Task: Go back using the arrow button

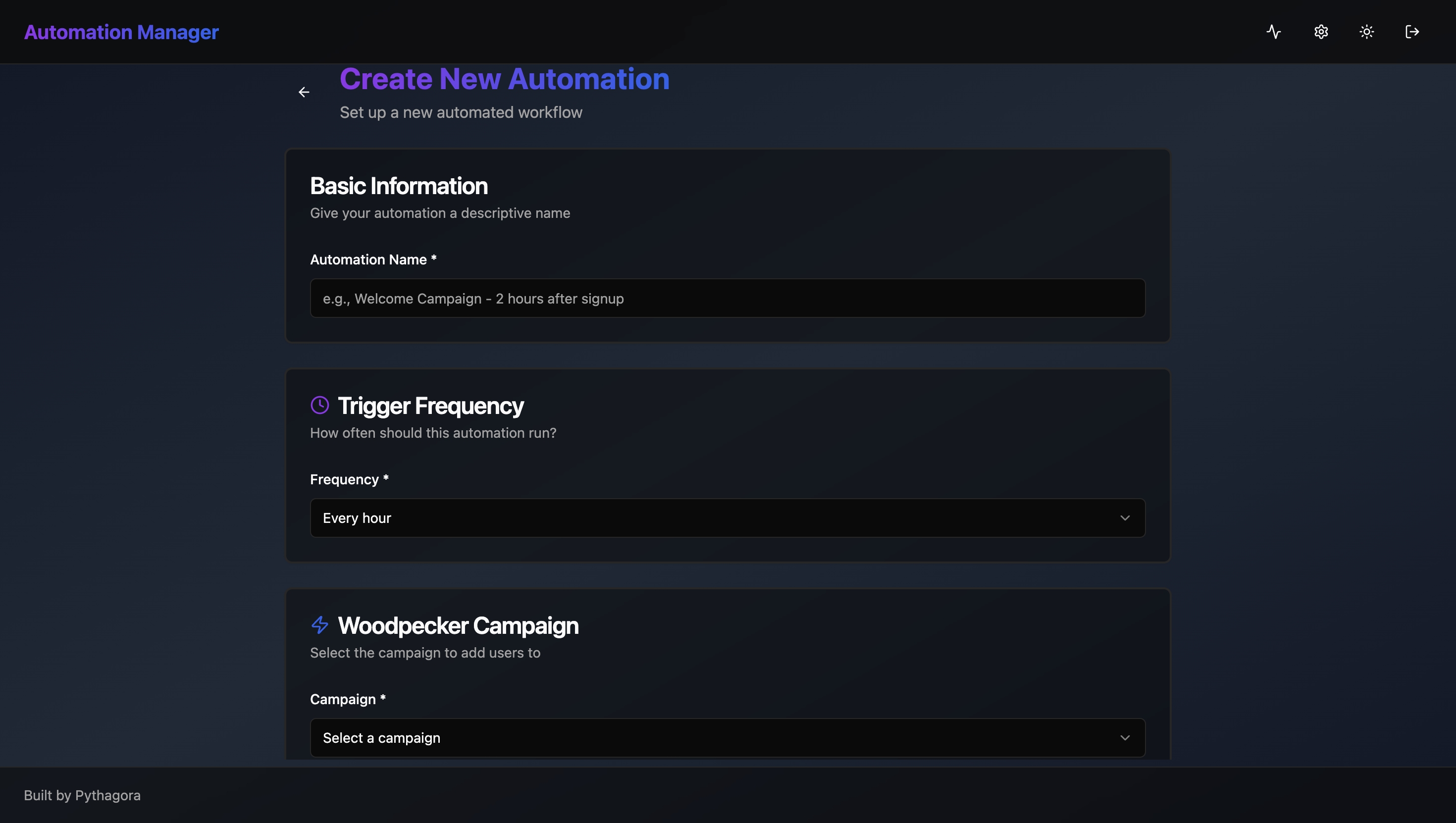Action: click(304, 92)
